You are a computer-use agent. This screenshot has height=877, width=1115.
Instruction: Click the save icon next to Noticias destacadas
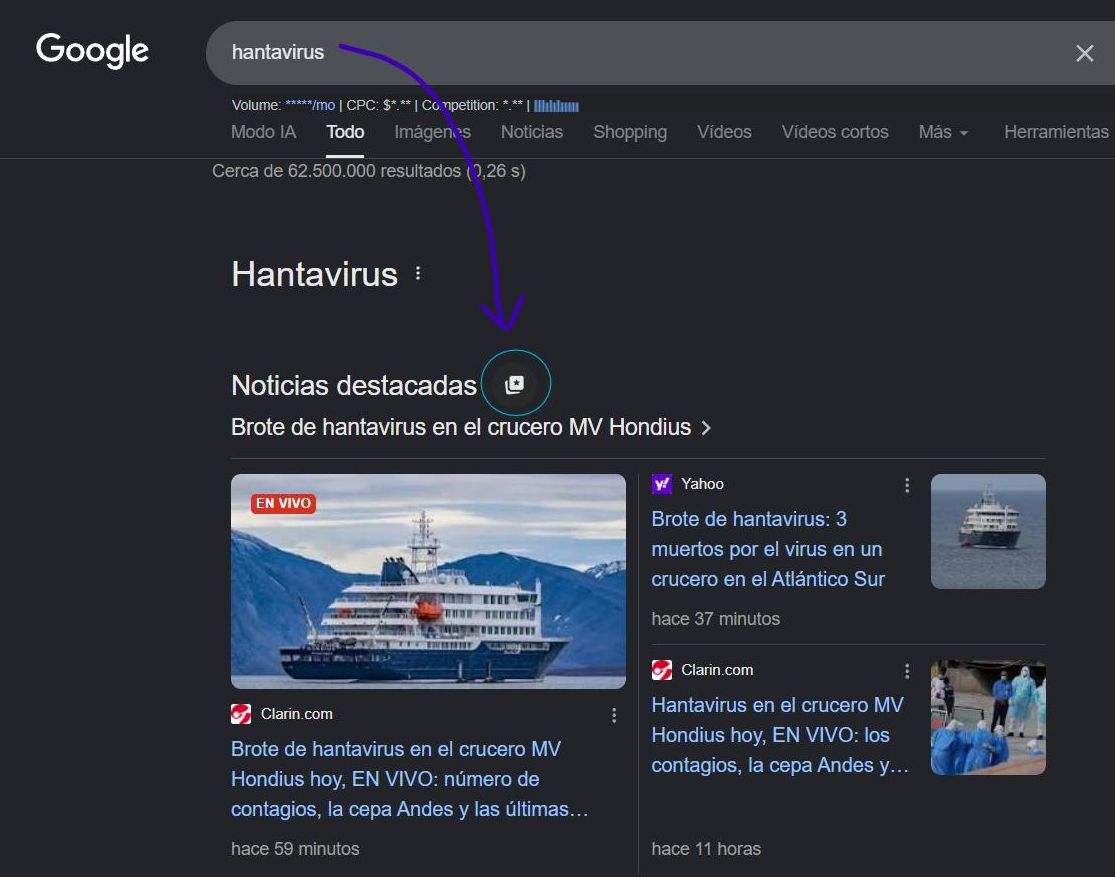click(x=515, y=384)
